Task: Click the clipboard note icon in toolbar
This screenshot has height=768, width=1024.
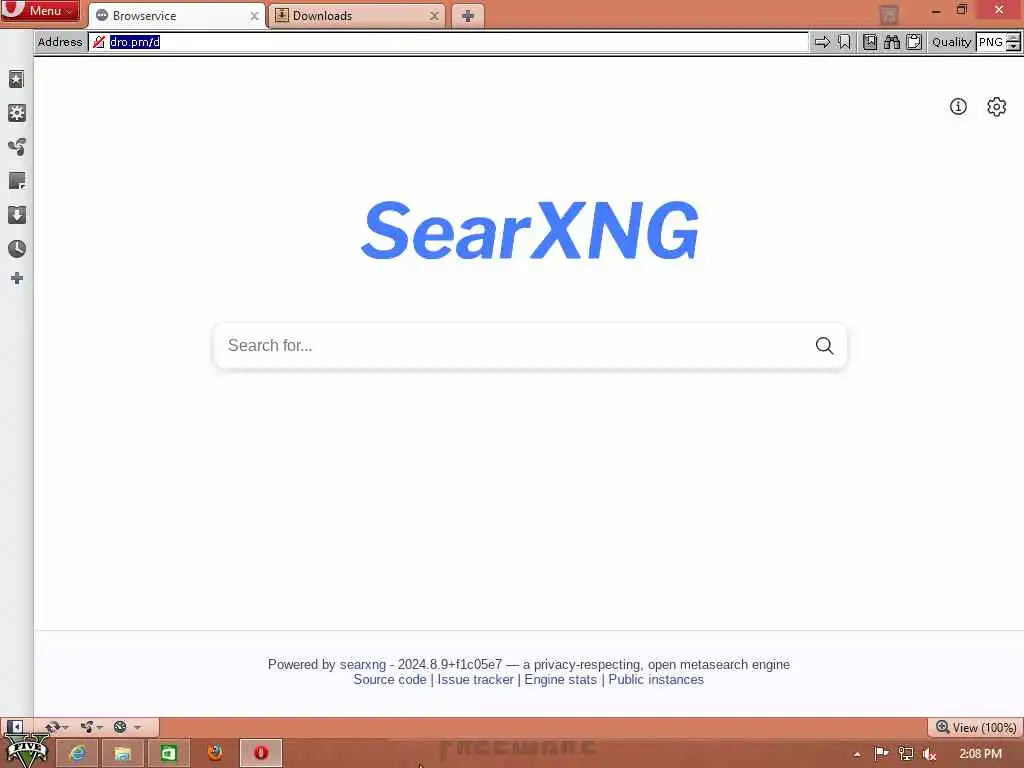Action: click(914, 42)
